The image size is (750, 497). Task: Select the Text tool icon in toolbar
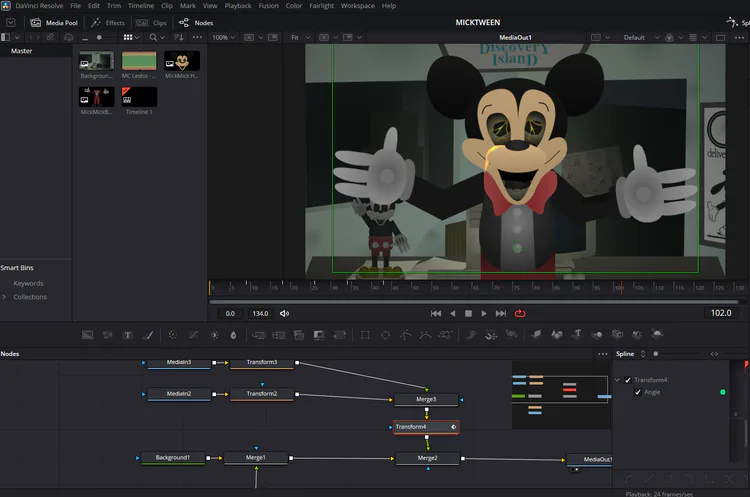tap(129, 335)
